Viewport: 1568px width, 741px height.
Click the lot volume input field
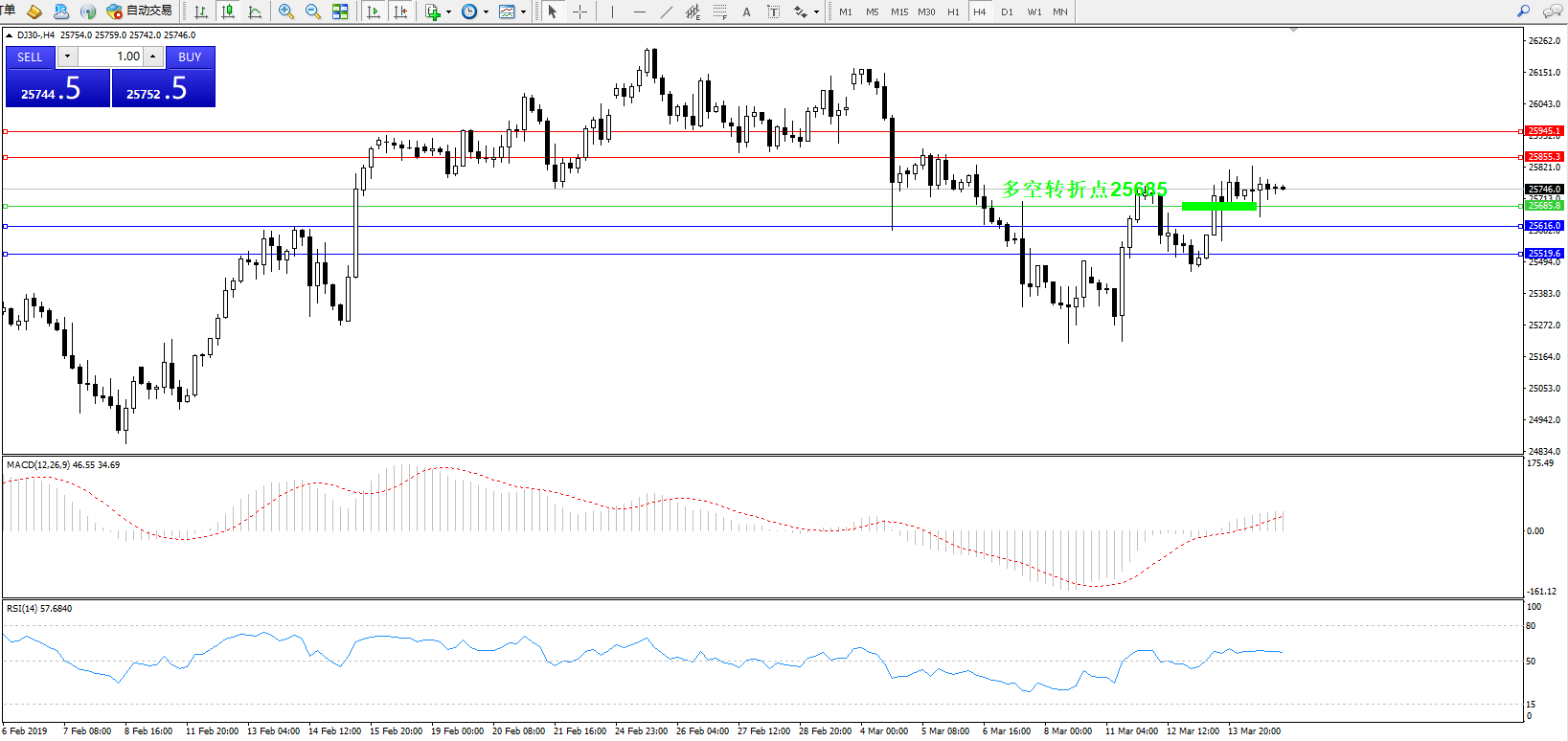[109, 56]
